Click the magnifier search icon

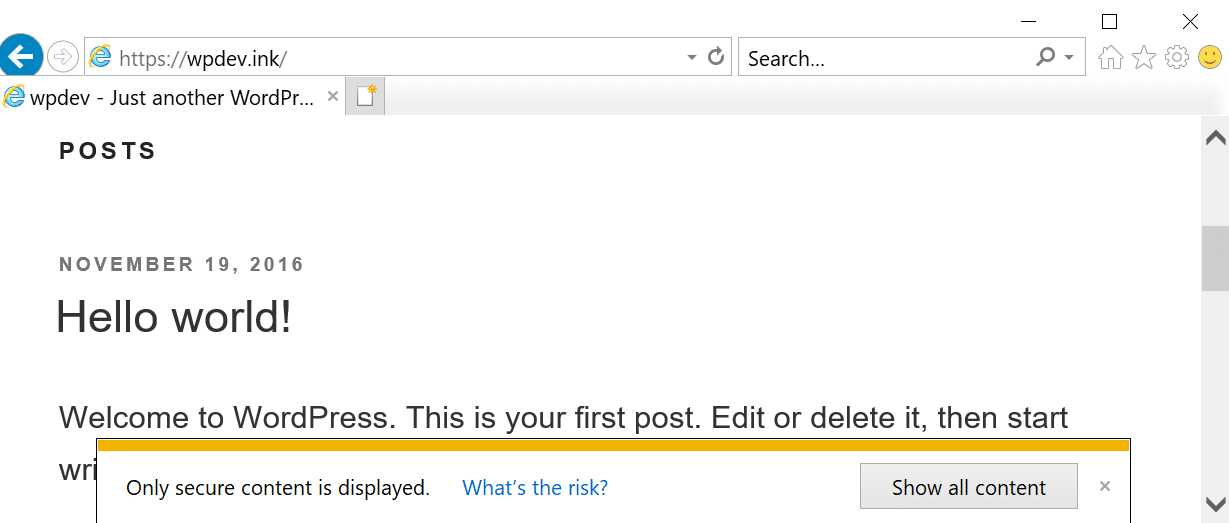[1045, 57]
